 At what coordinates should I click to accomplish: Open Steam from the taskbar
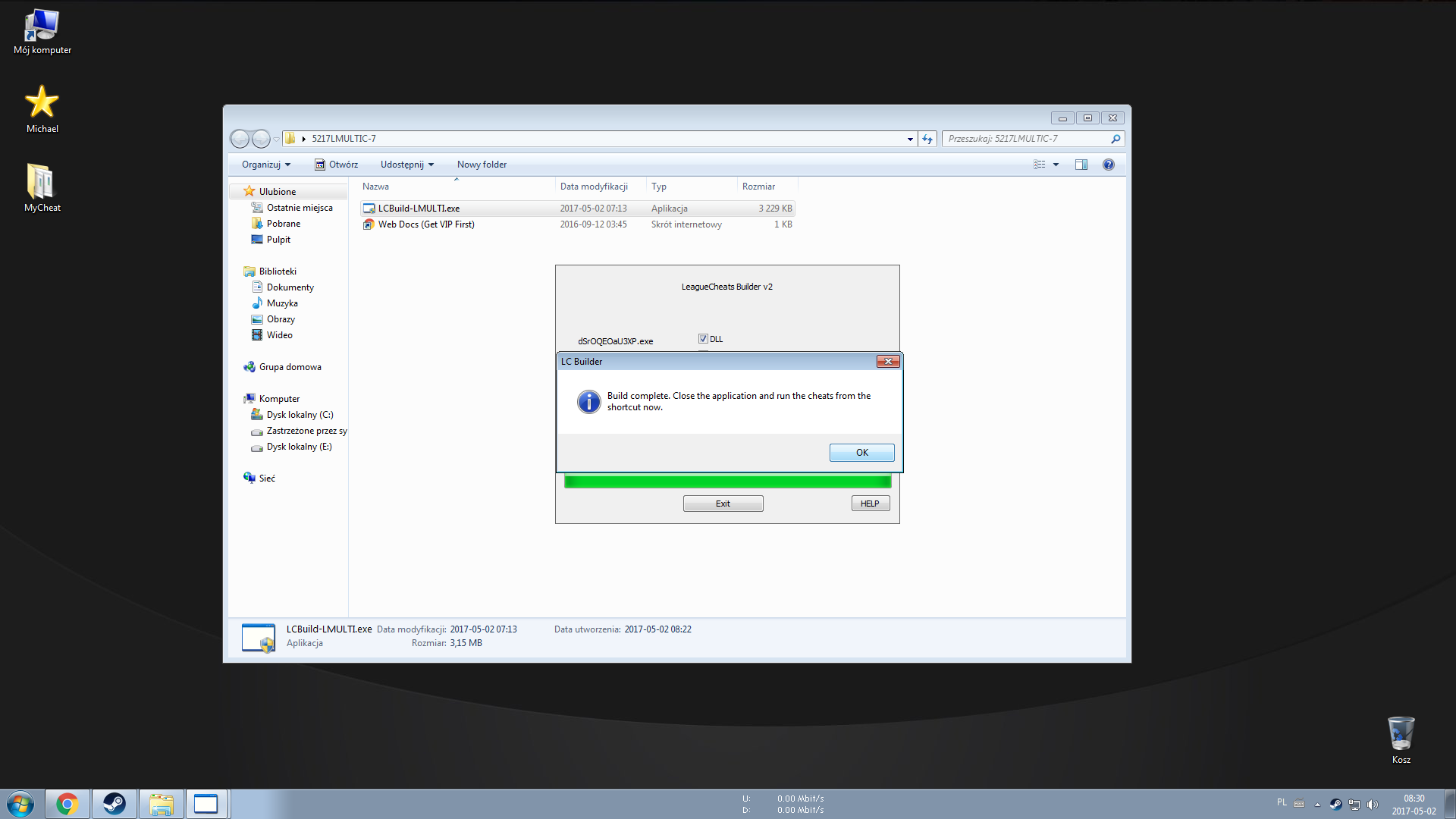pos(115,804)
